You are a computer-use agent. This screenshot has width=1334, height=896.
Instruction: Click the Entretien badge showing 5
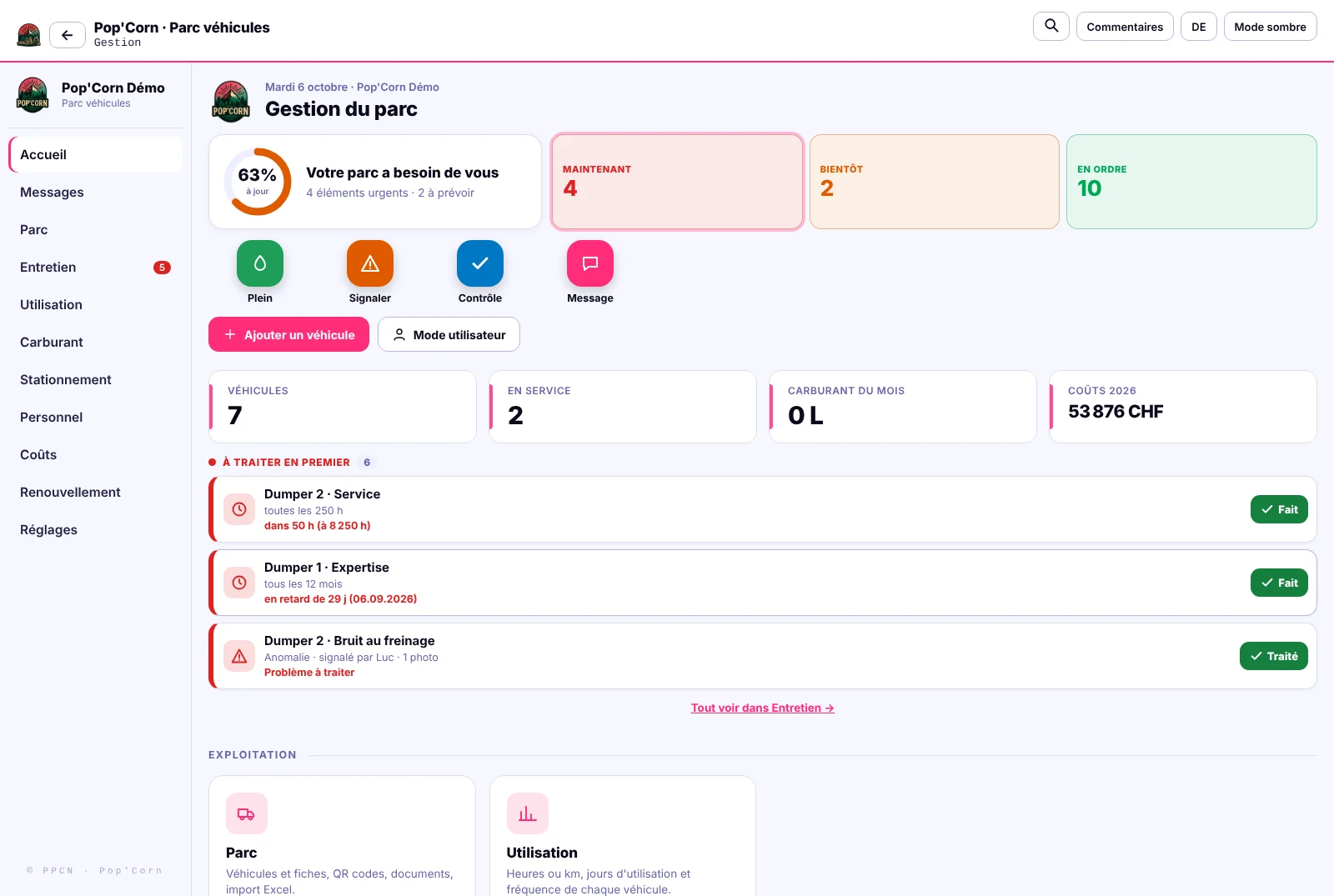[162, 268]
